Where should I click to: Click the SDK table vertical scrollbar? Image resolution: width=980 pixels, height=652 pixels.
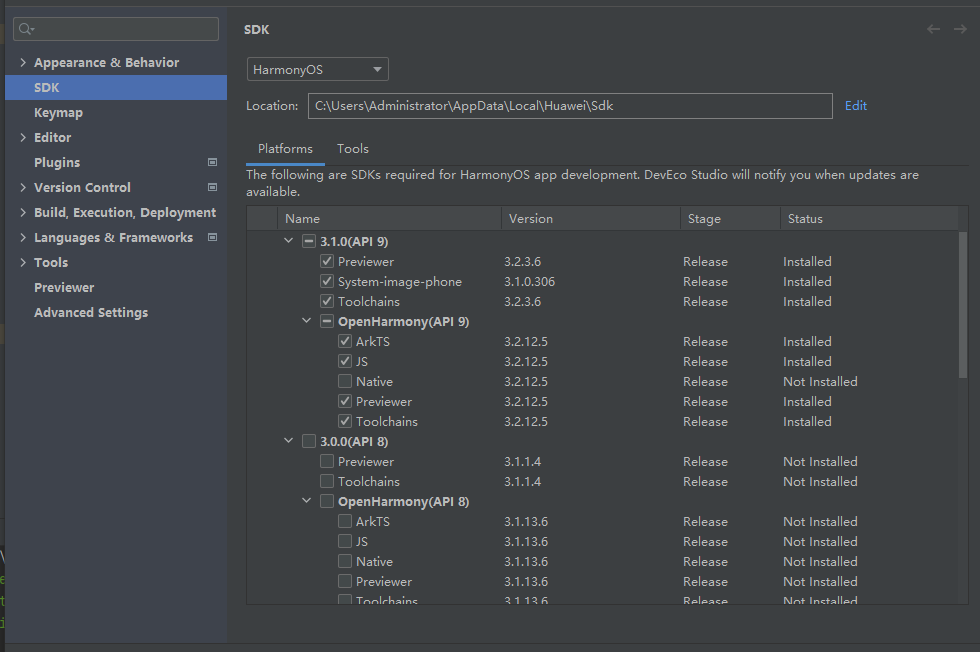tap(962, 305)
